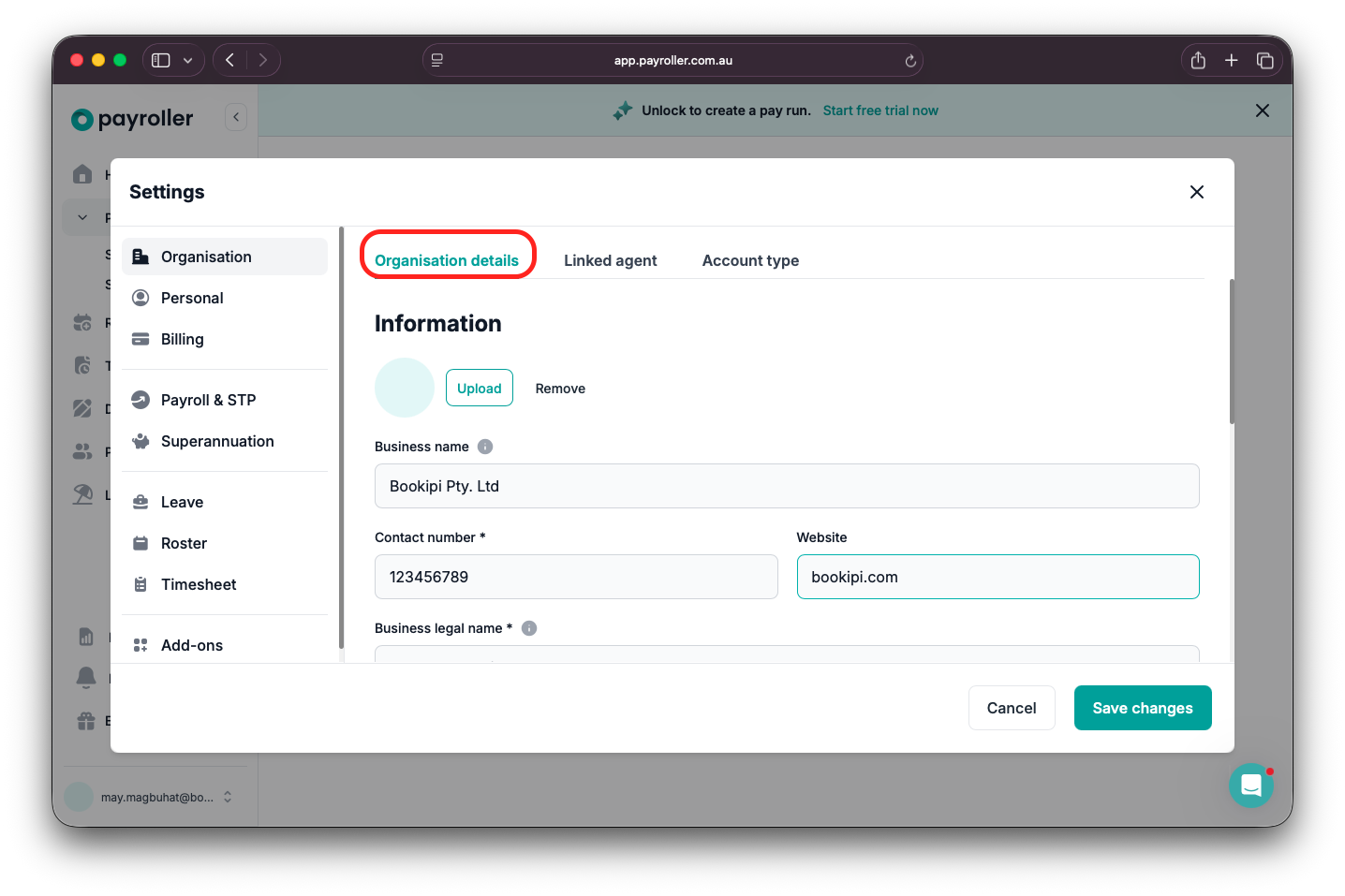Click the gift icon in sidebar
Viewport: 1345px width, 896px height.
pos(86,721)
